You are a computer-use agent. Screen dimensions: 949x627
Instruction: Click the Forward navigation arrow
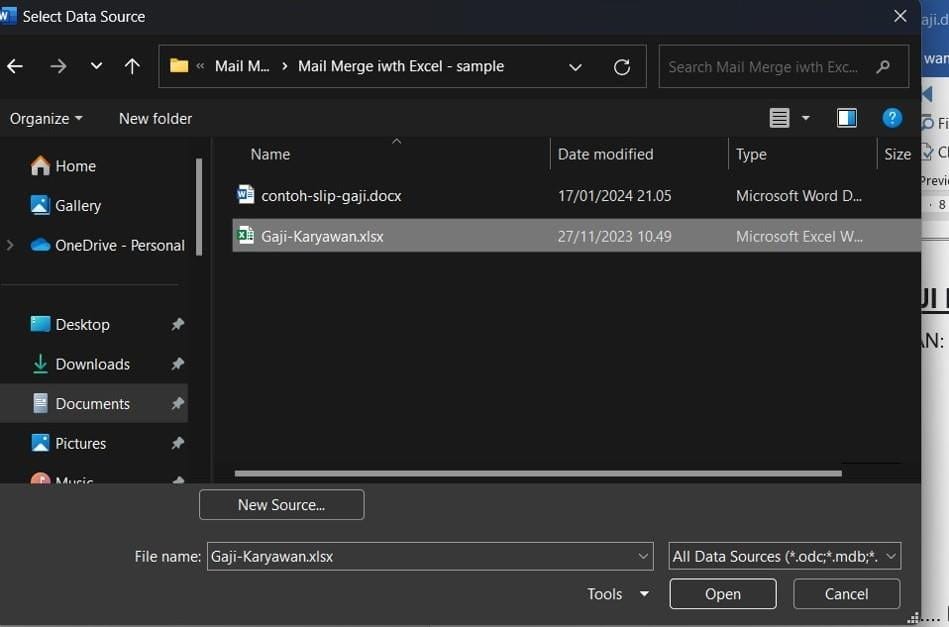point(58,66)
